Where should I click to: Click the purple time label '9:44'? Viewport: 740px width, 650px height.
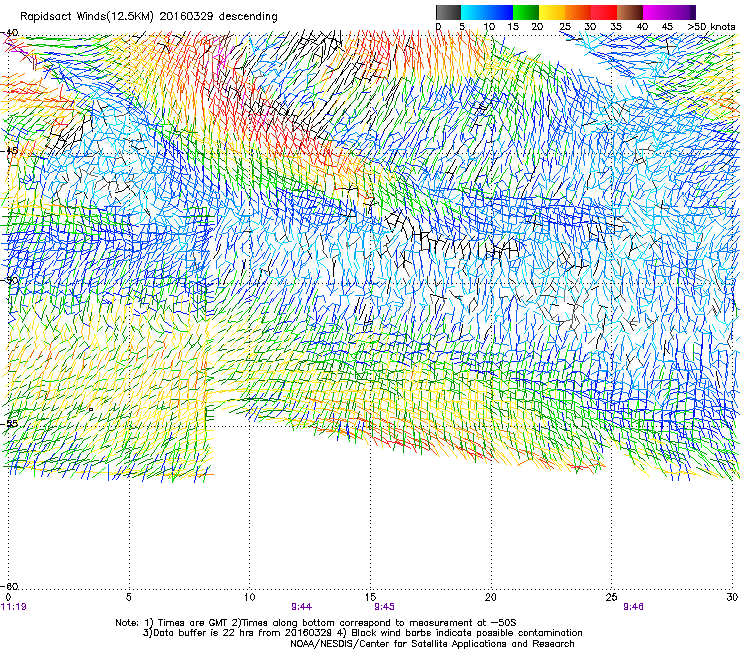point(302,607)
